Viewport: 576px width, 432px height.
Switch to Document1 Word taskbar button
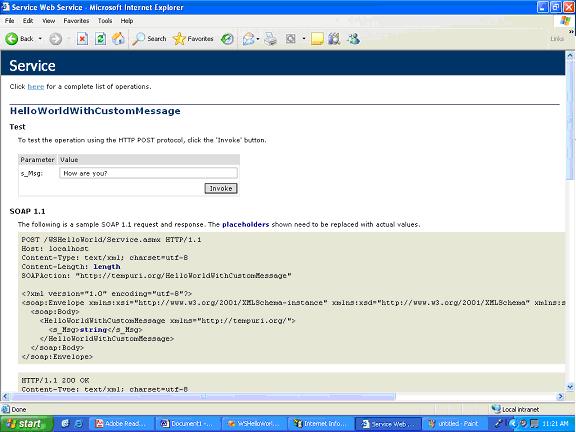pos(187,424)
